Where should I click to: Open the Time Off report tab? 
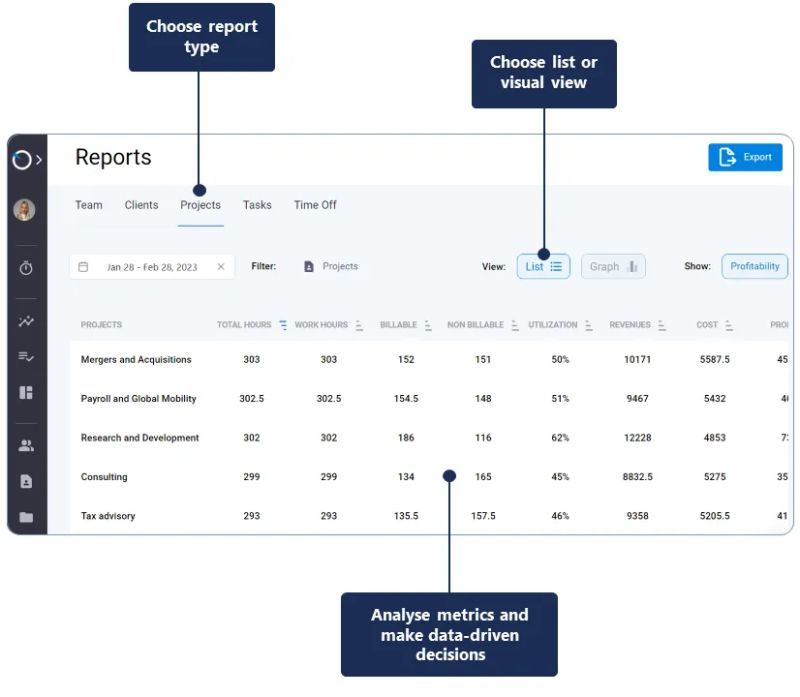coord(315,205)
